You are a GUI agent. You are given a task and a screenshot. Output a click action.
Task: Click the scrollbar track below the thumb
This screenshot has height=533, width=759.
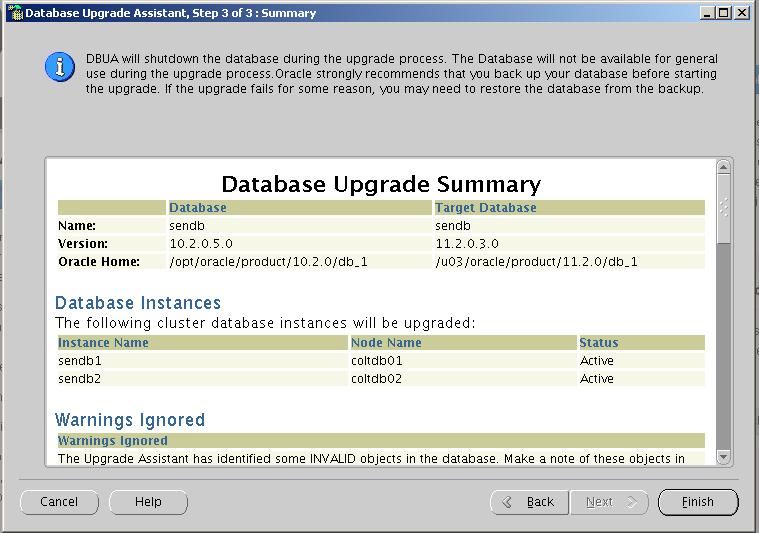point(723,346)
